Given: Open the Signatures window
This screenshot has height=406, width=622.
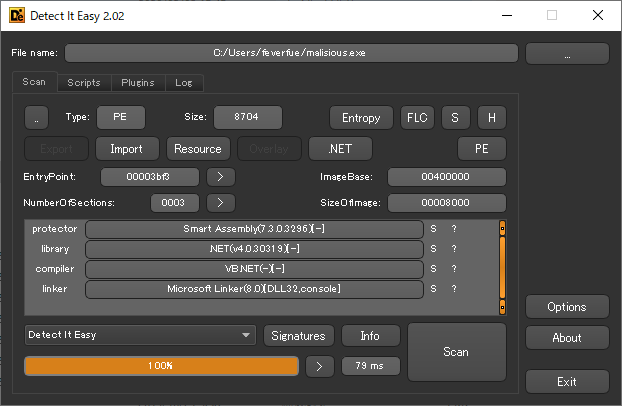Looking at the screenshot, I should (299, 336).
